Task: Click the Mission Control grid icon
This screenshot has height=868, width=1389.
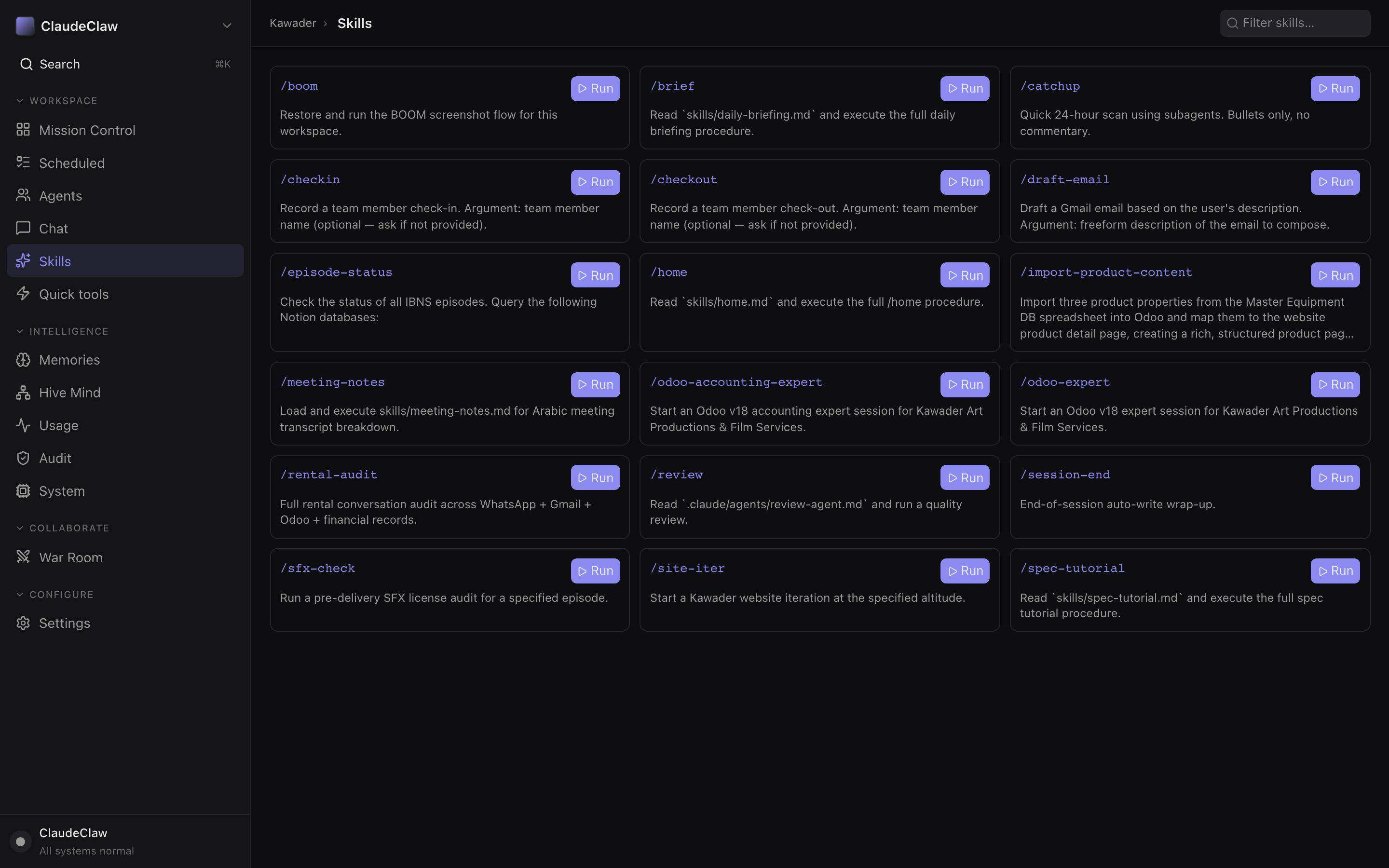Action: (23, 130)
